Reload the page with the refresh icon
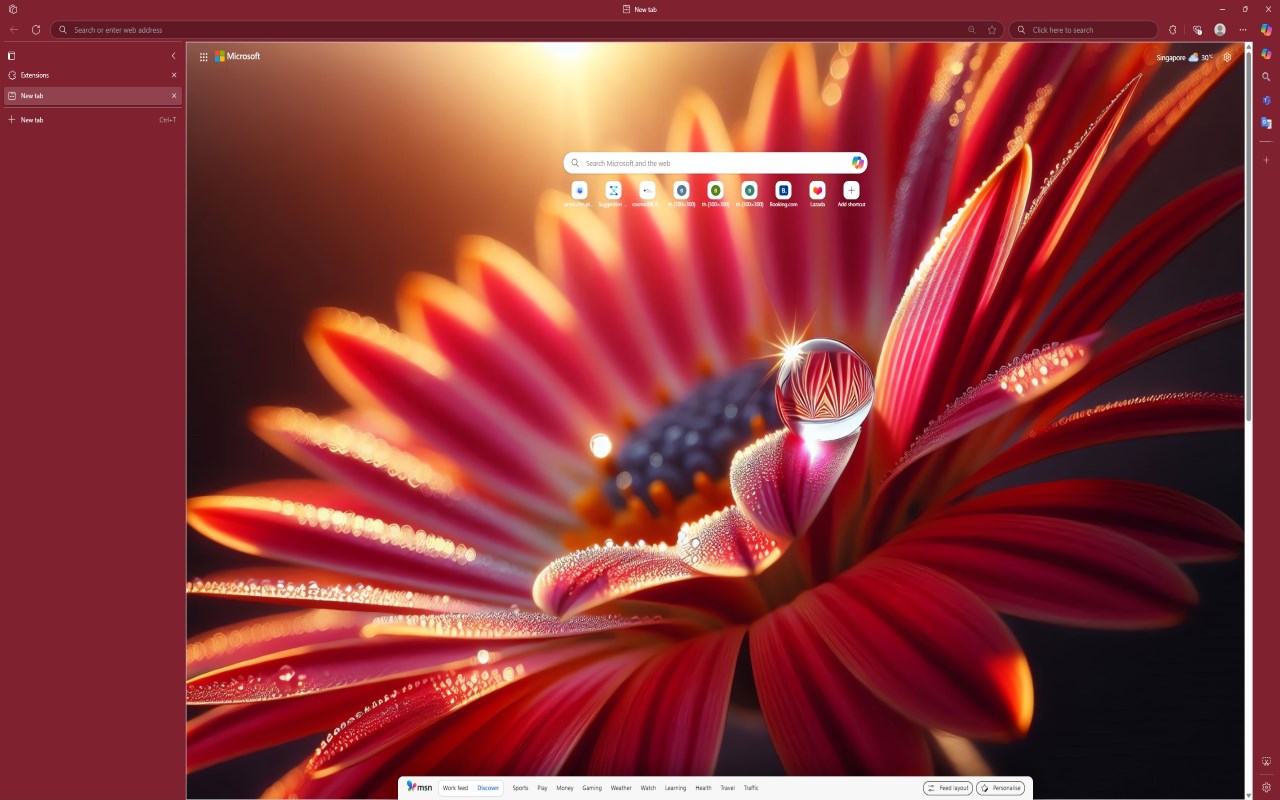1280x800 pixels. point(36,30)
